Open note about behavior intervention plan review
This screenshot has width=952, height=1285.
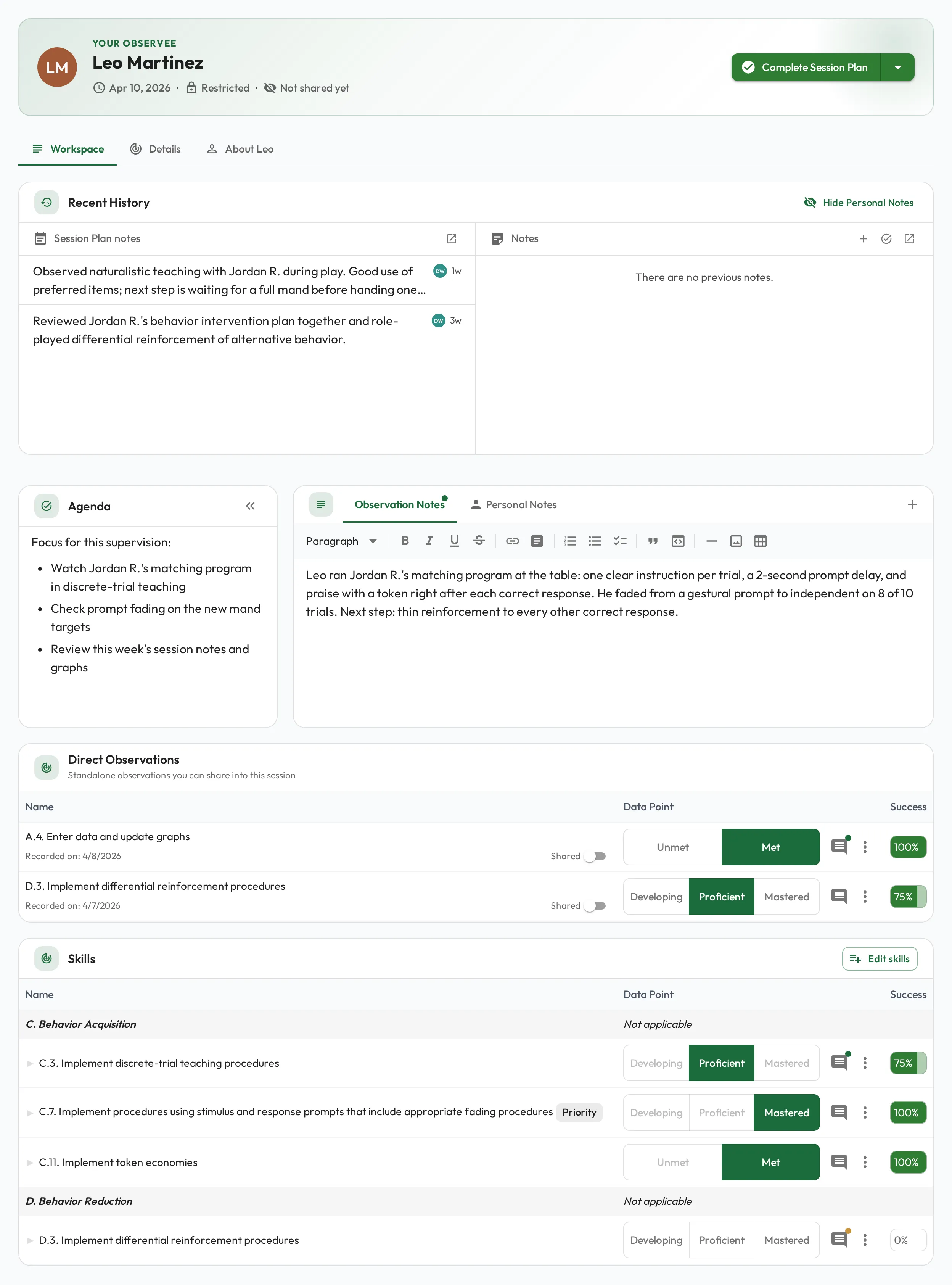tap(247, 330)
